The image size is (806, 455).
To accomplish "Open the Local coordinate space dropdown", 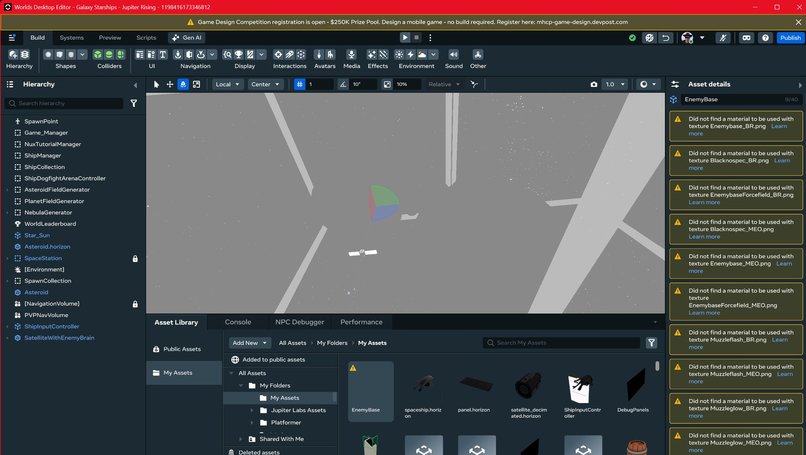I will coord(227,84).
